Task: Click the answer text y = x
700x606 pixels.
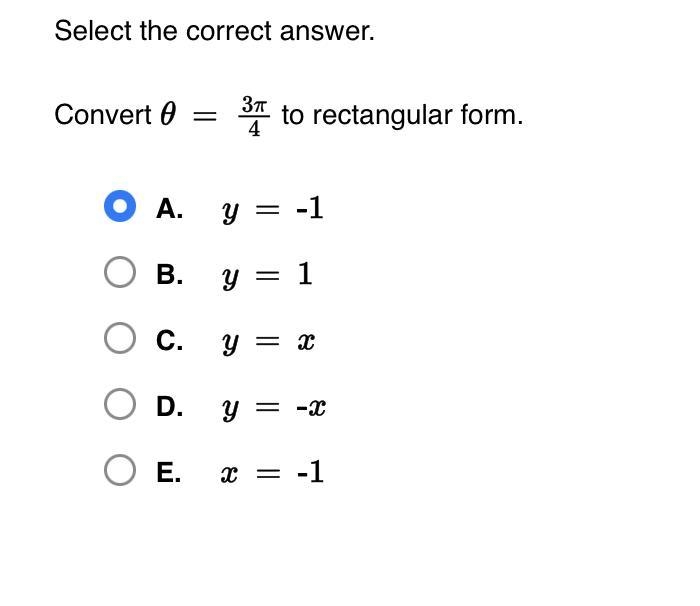Action: coord(268,342)
